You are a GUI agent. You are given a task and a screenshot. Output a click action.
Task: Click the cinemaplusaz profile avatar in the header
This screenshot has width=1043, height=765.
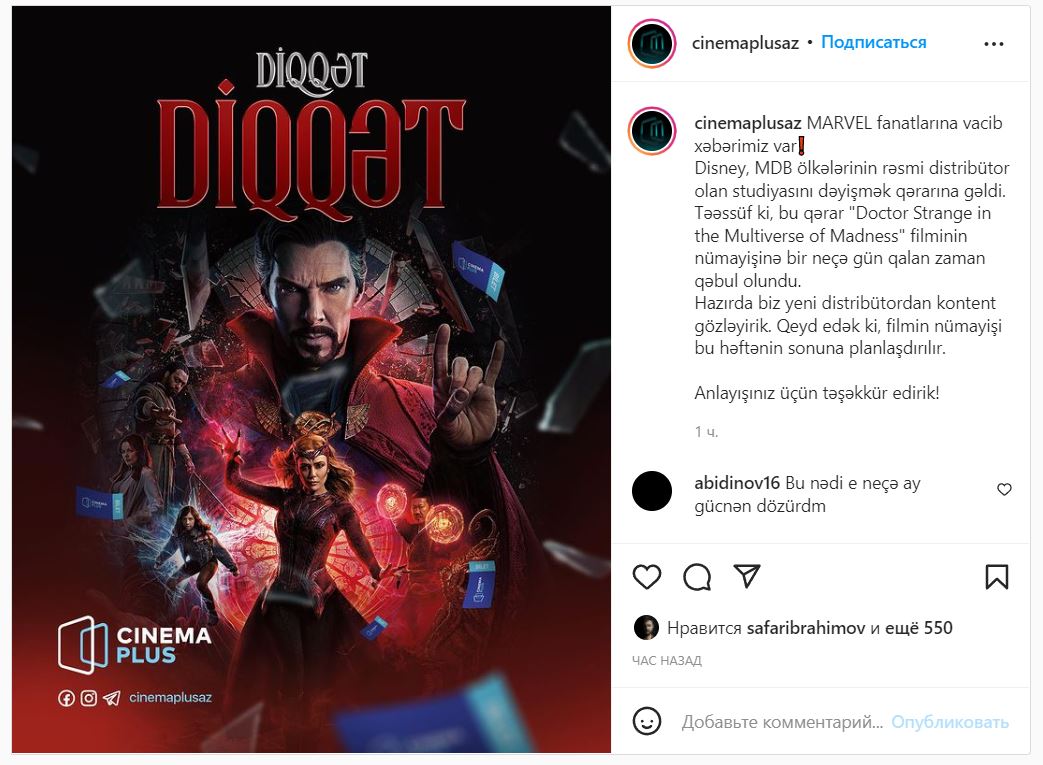click(652, 44)
